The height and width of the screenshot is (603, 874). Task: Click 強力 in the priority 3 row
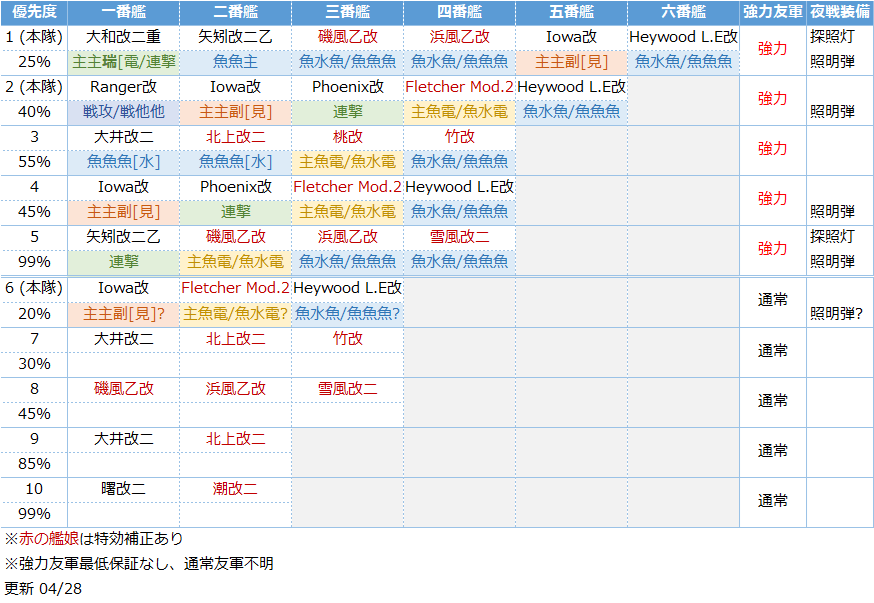click(773, 150)
